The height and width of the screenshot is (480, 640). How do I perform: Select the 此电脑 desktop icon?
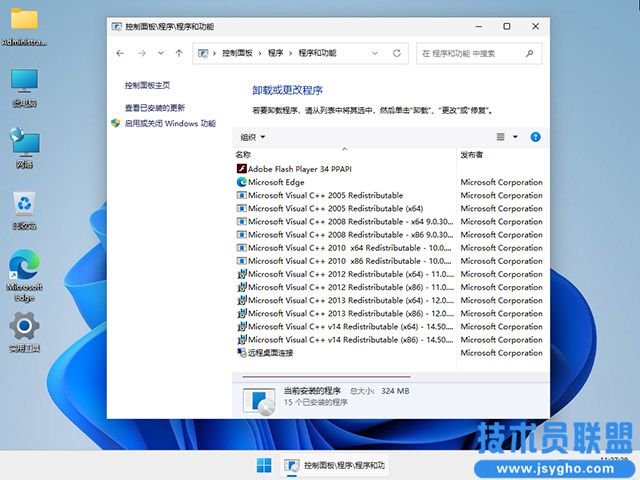point(24,88)
